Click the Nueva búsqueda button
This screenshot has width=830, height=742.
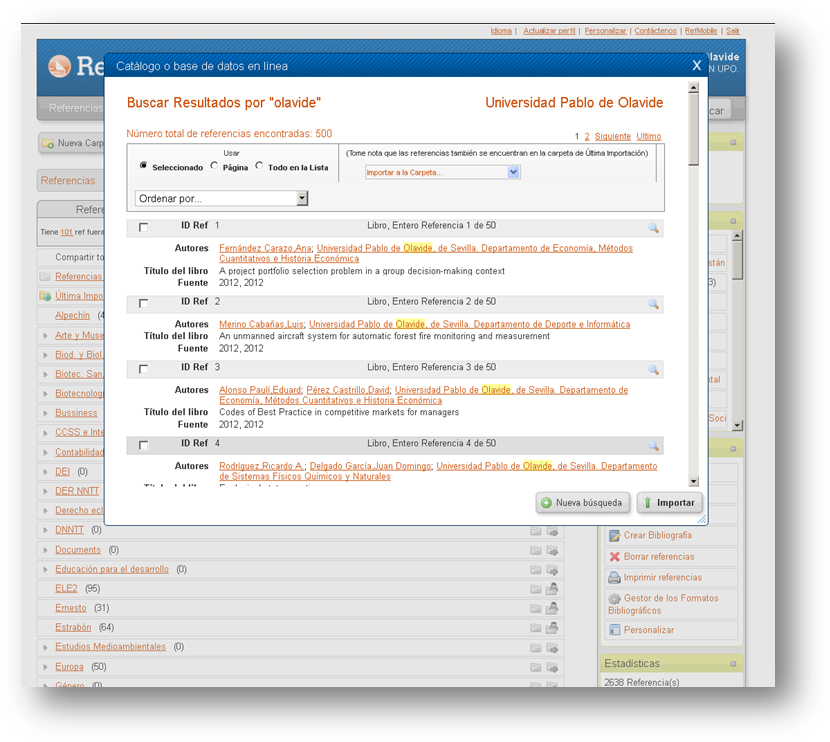tap(583, 503)
